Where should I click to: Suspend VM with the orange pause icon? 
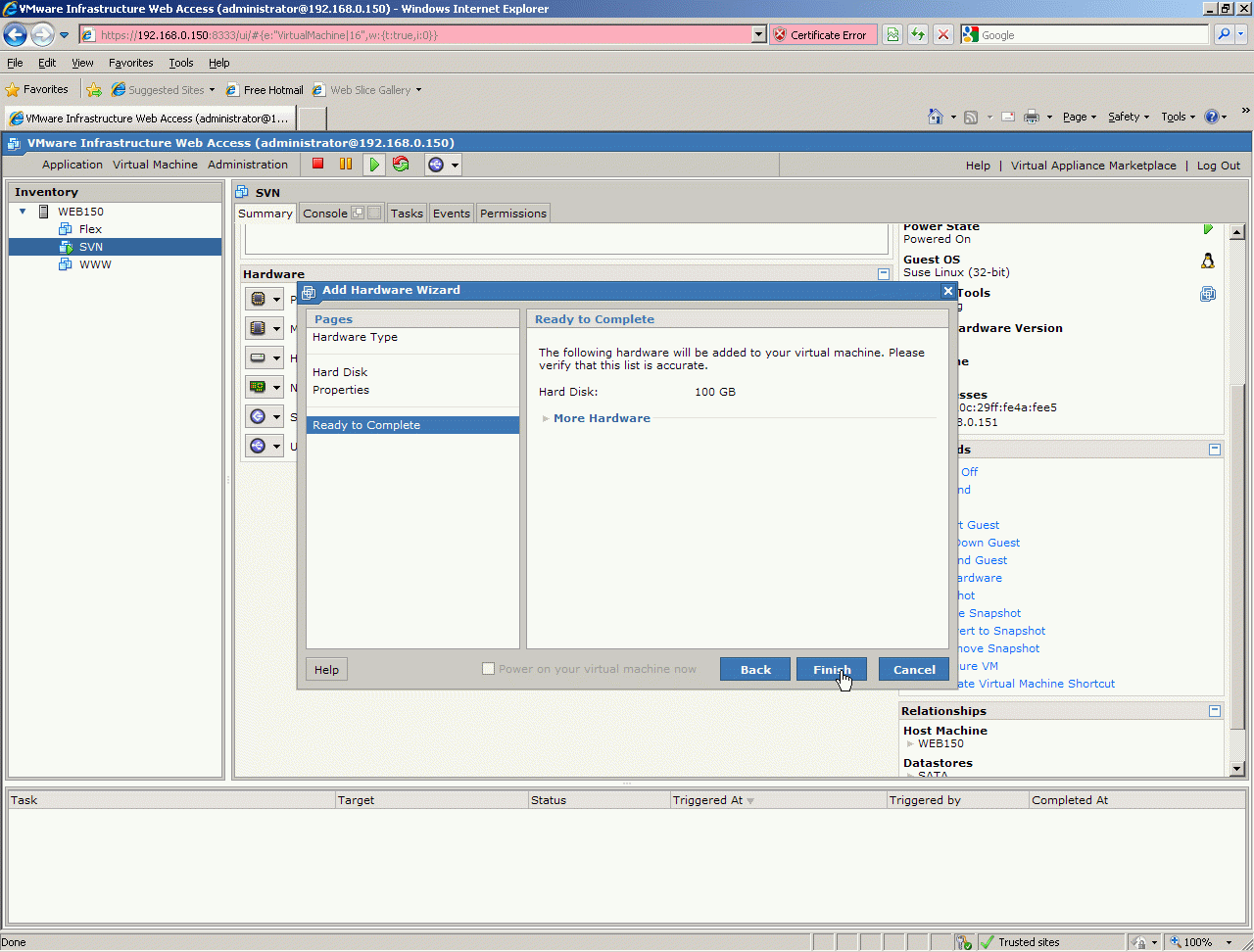point(346,165)
